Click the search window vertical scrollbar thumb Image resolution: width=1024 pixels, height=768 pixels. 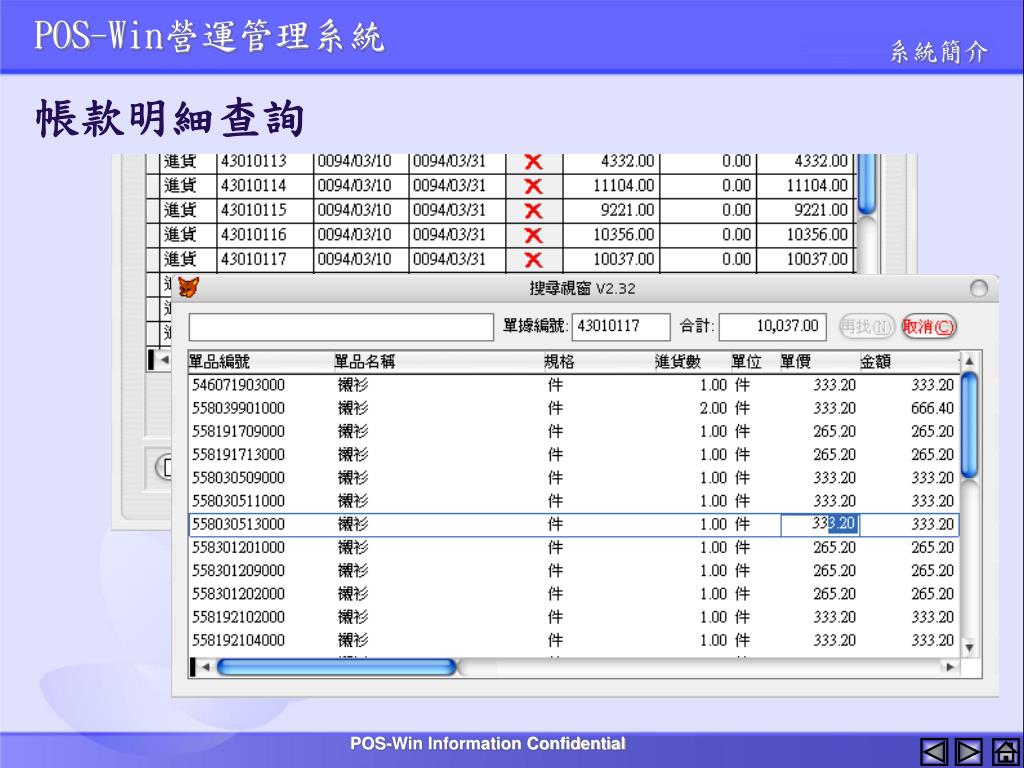(x=970, y=426)
